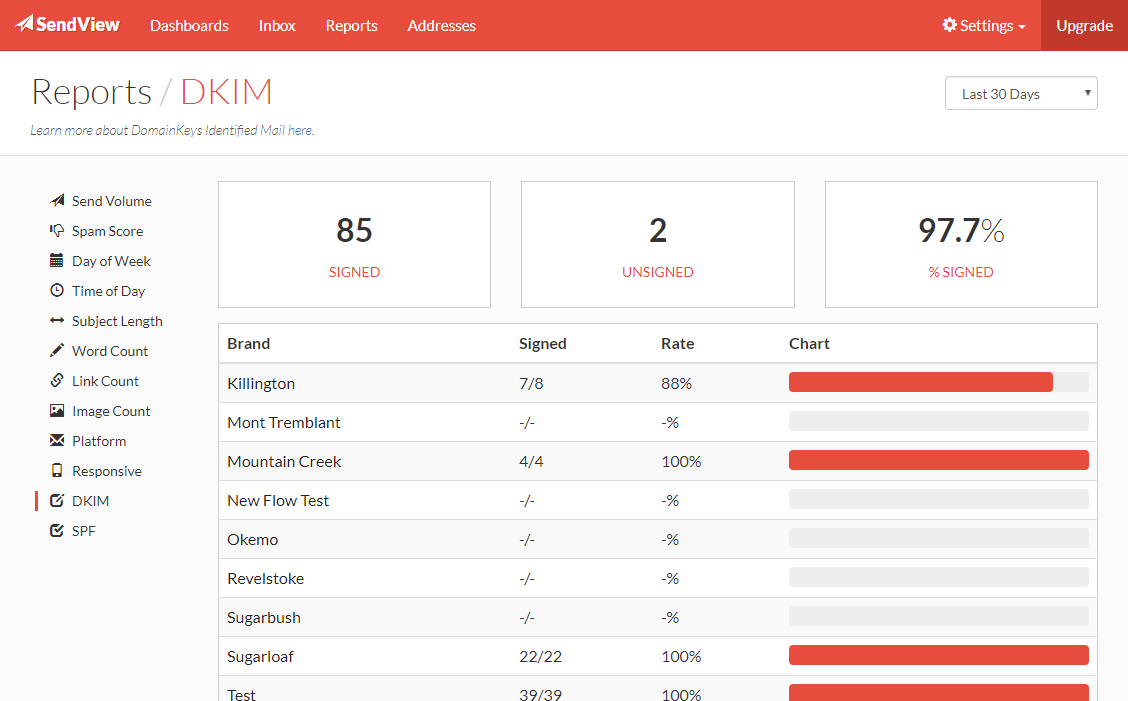Click the 4/4 signed value
The height and width of the screenshot is (701, 1128).
pos(531,461)
